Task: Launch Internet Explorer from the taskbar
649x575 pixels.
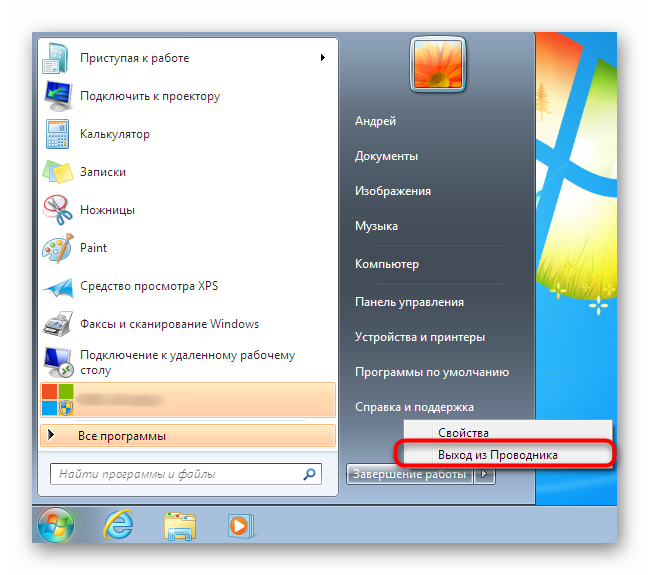Action: coord(118,525)
